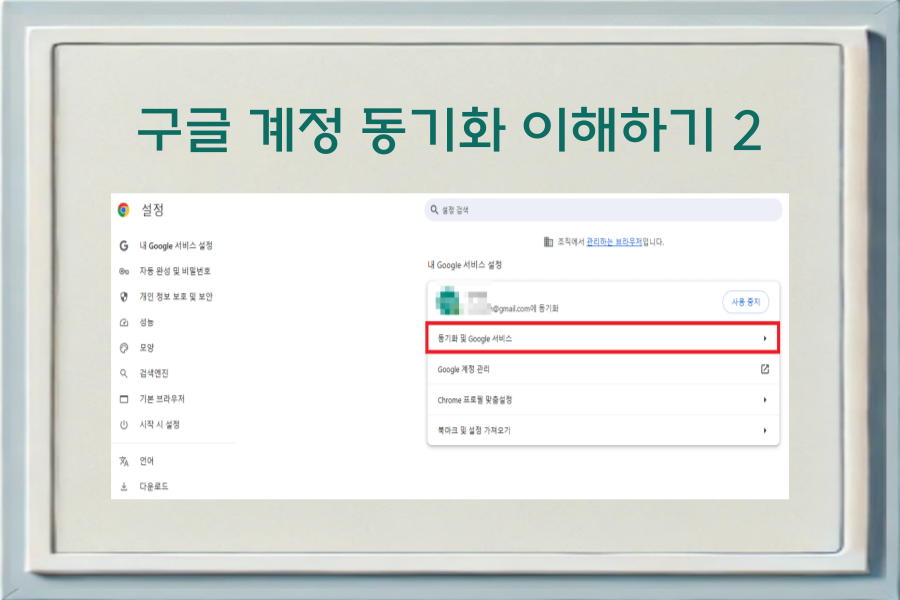Click the speedometer icon for 성능
Image resolution: width=900 pixels, height=600 pixels.
coord(123,323)
